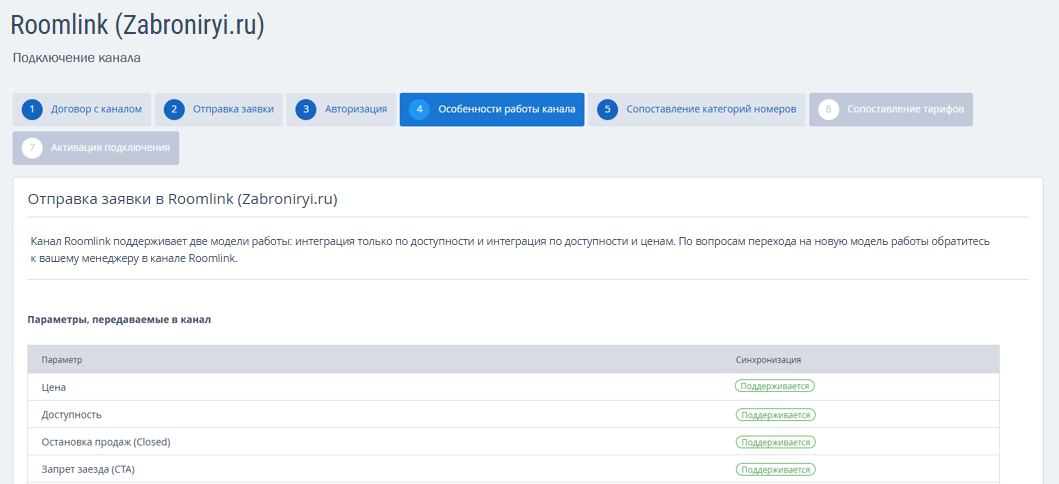The height and width of the screenshot is (484, 1059).
Task: Switch to the 'Авторизация' step
Action: click(355, 110)
